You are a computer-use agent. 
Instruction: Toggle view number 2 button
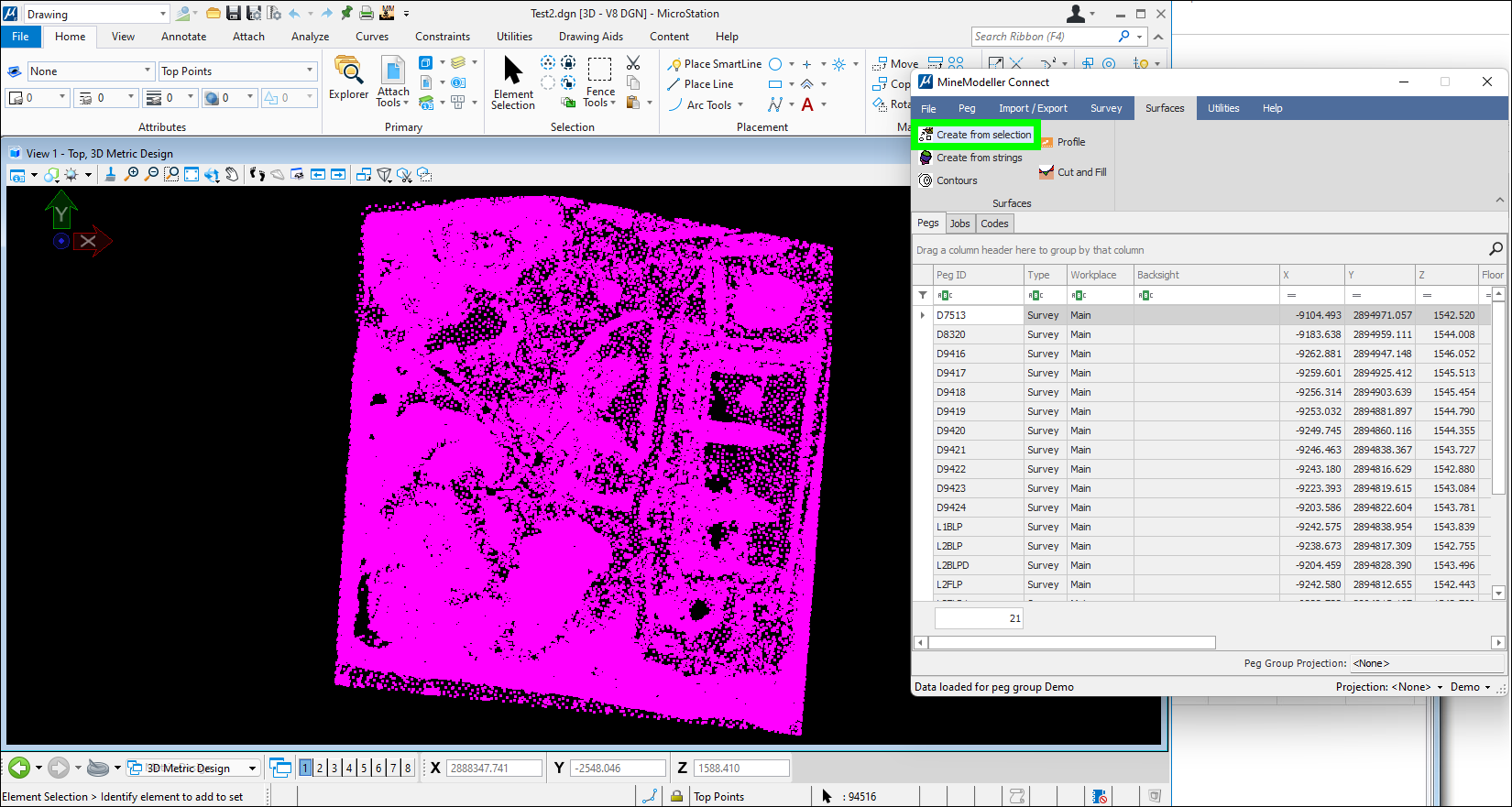pos(320,768)
